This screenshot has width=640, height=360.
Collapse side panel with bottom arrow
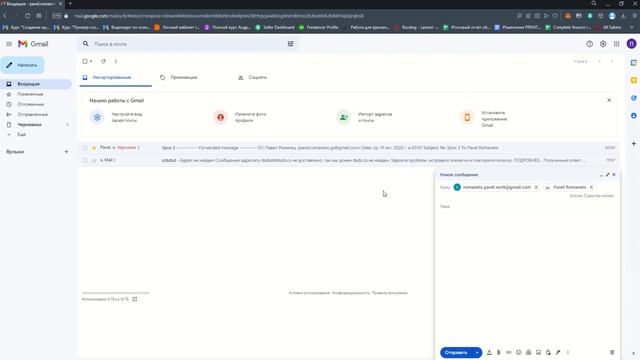coord(633,353)
